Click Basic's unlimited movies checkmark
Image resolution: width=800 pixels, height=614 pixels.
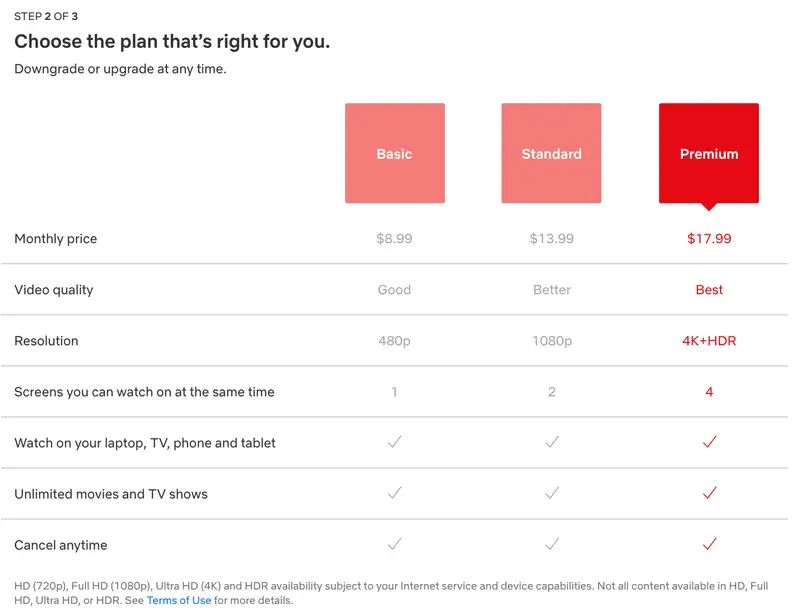click(395, 493)
